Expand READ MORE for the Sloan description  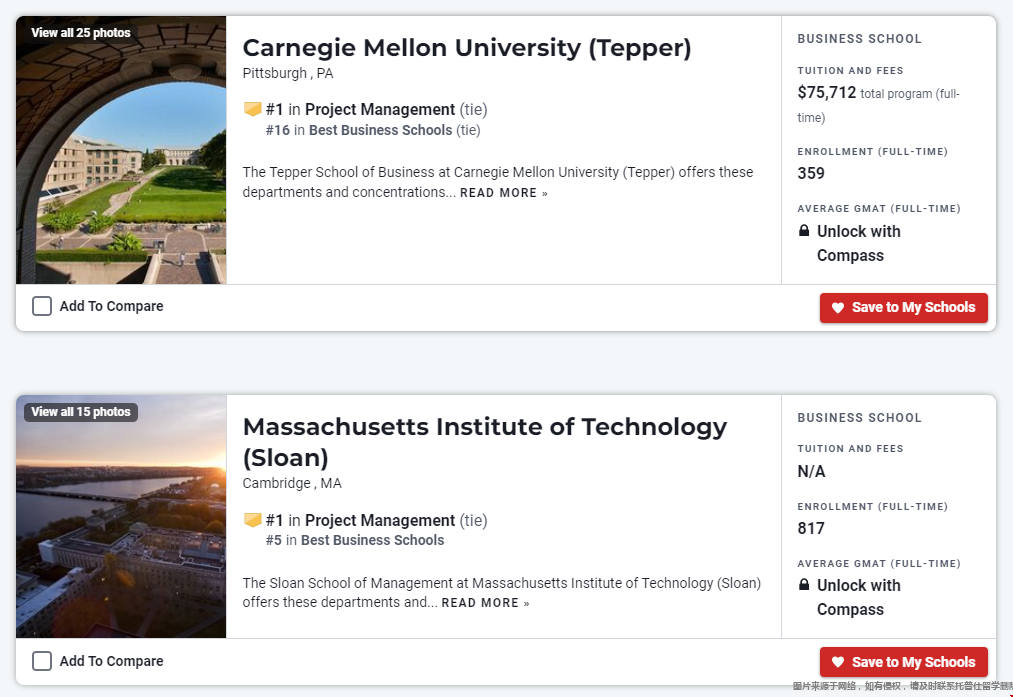[485, 603]
